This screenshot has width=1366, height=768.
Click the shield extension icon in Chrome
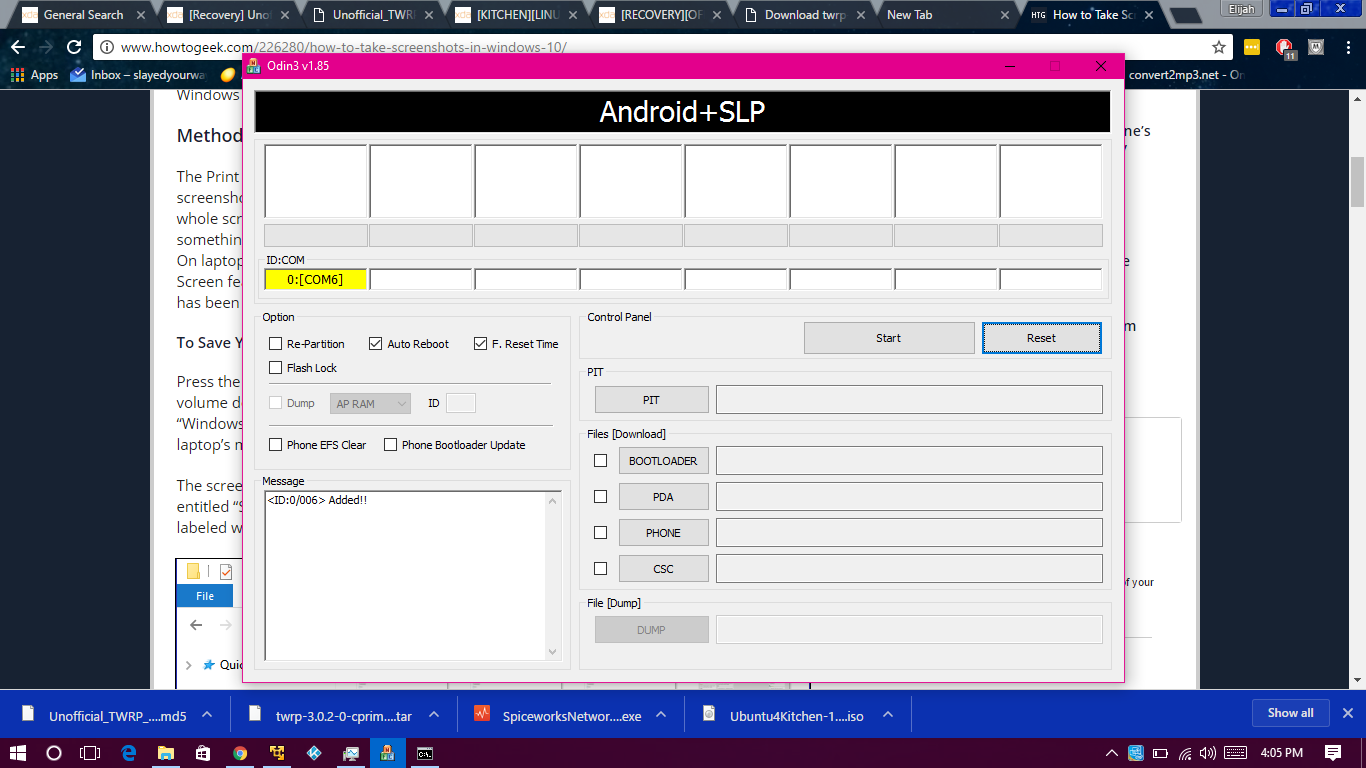point(1317,47)
